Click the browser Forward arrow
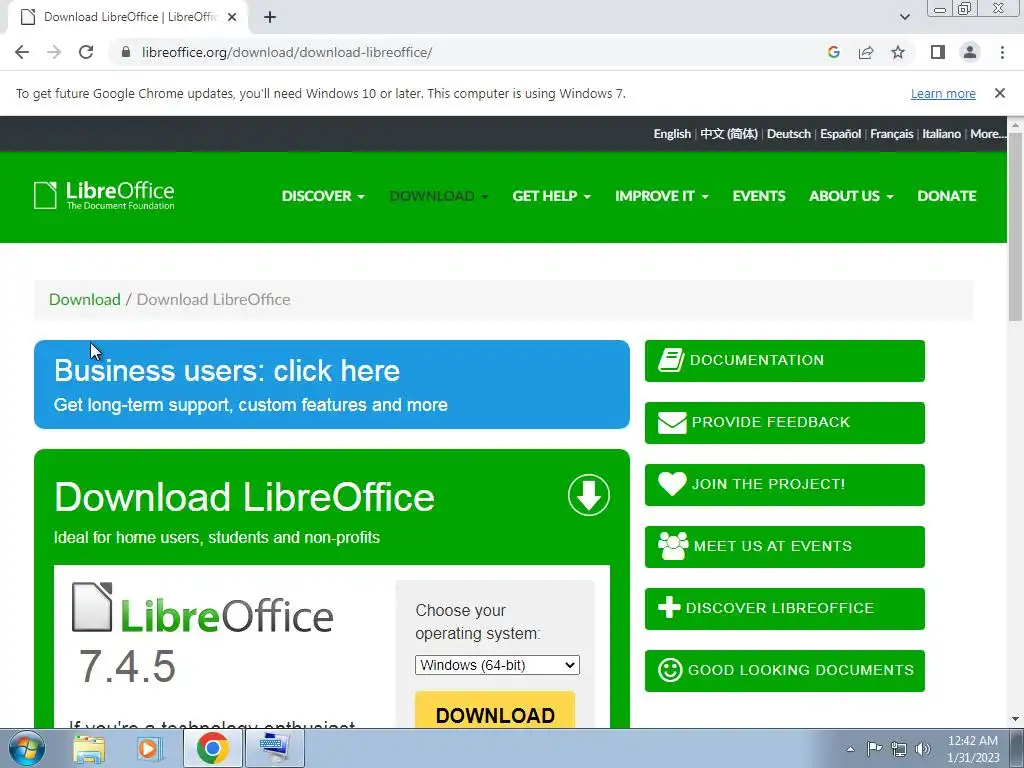The width and height of the screenshot is (1024, 768). click(54, 52)
